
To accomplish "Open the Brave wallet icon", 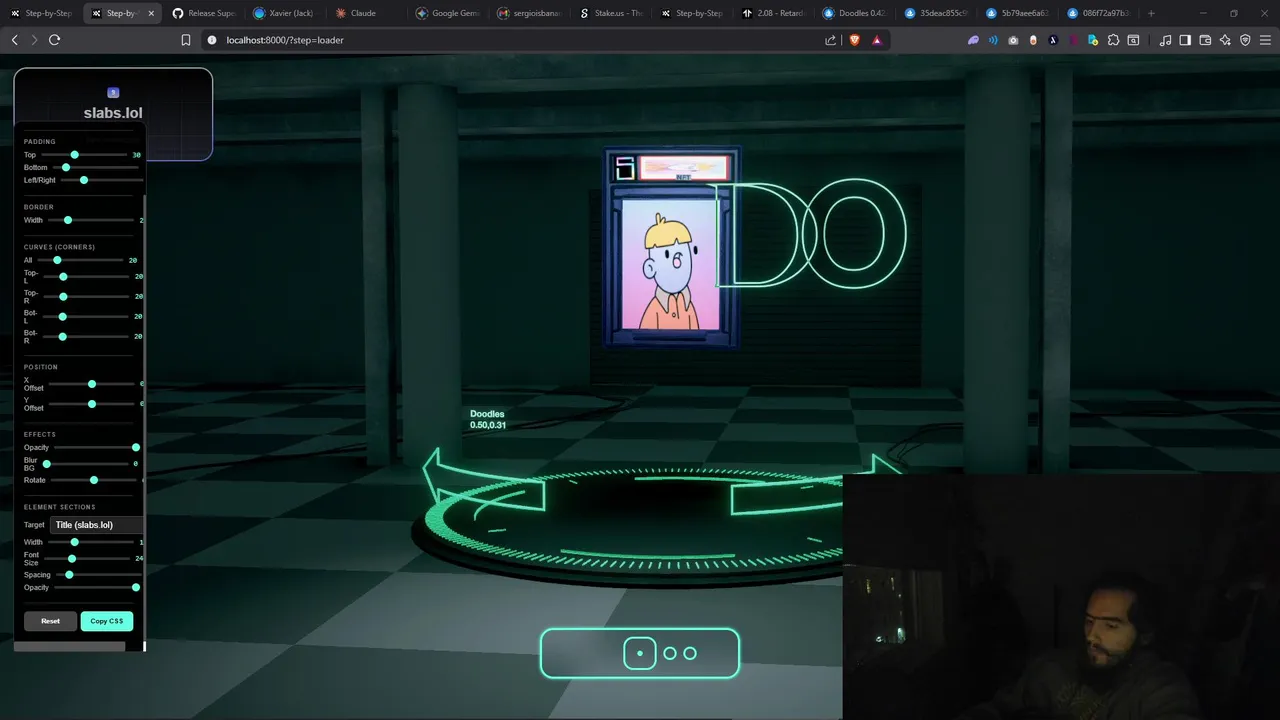I will pyautogui.click(x=1205, y=40).
